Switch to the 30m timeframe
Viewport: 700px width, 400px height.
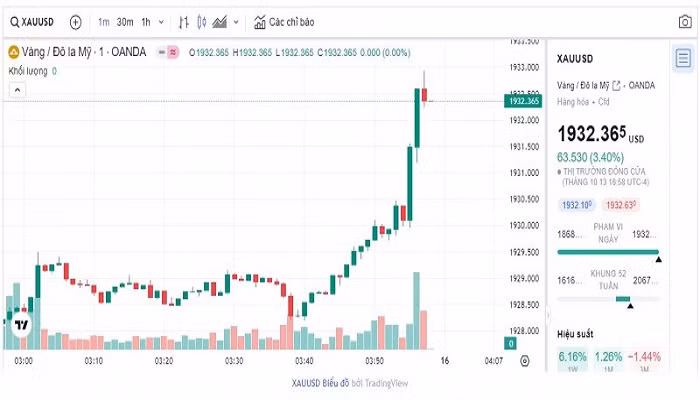125,21
